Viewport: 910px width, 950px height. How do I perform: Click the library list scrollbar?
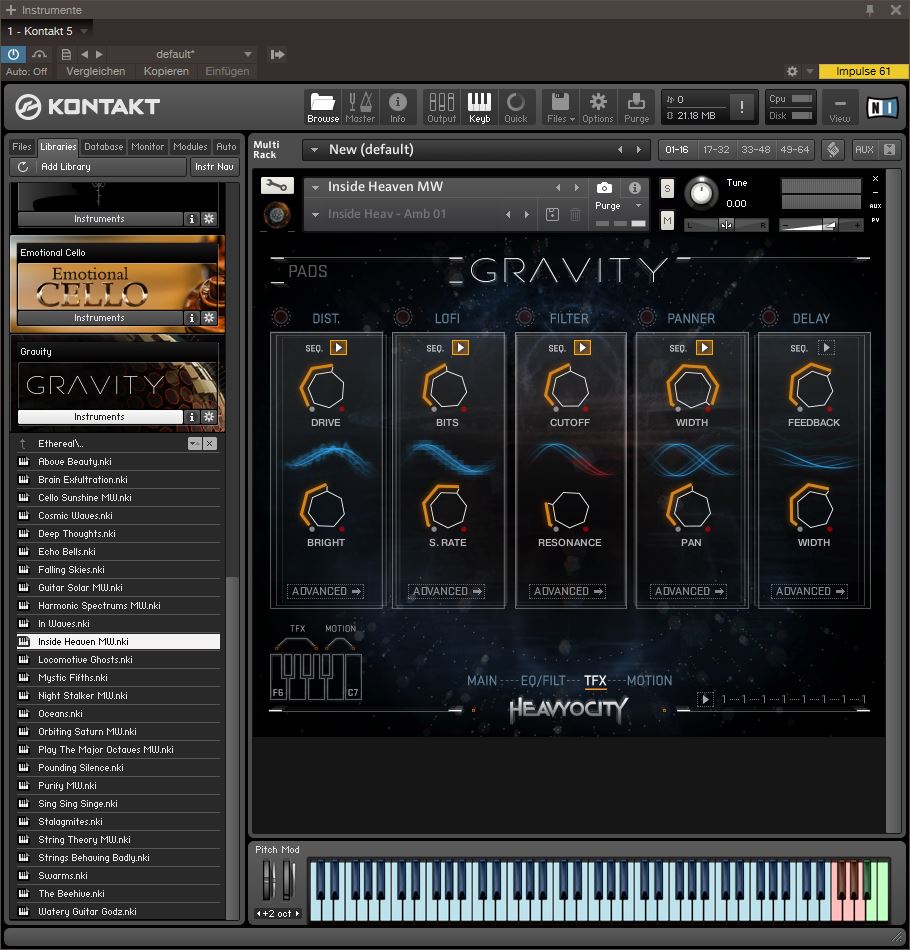tap(230, 750)
